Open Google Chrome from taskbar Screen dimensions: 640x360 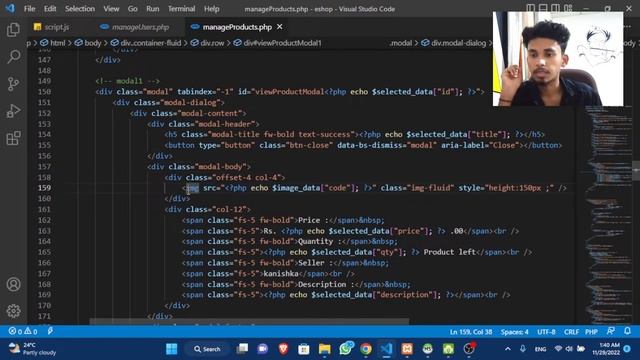[x=366, y=349]
